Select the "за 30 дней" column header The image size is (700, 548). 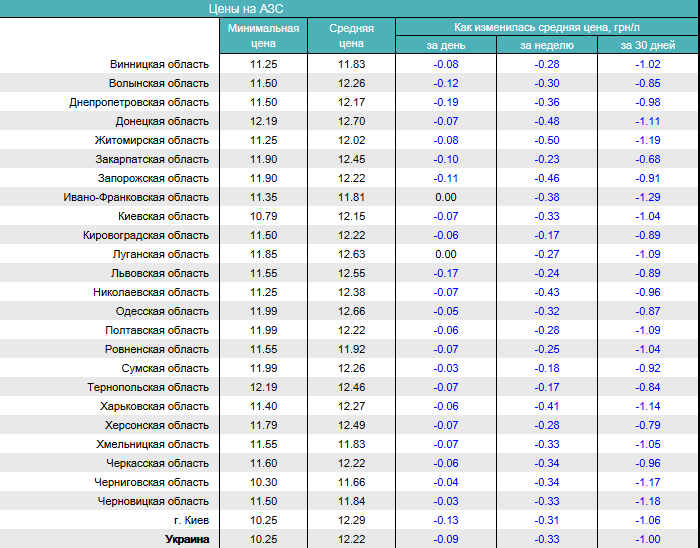point(647,45)
